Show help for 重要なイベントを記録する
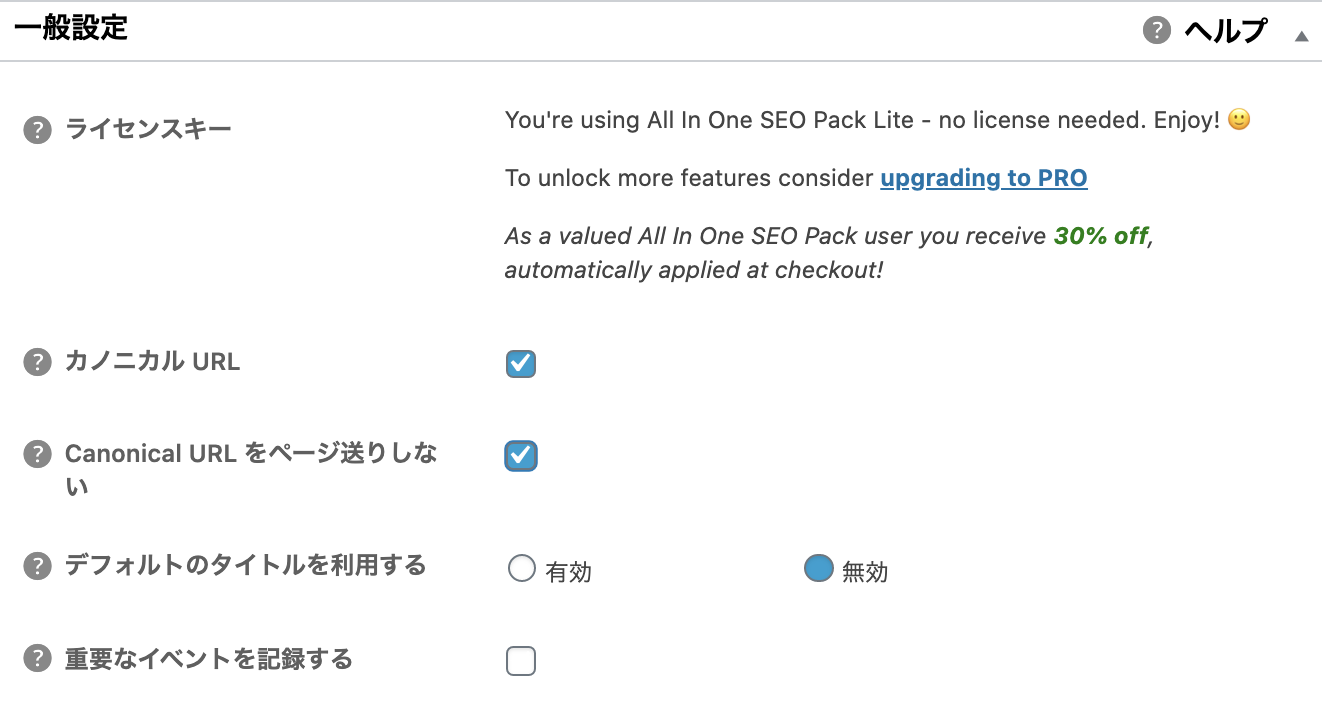1322x716 pixels. 37,659
